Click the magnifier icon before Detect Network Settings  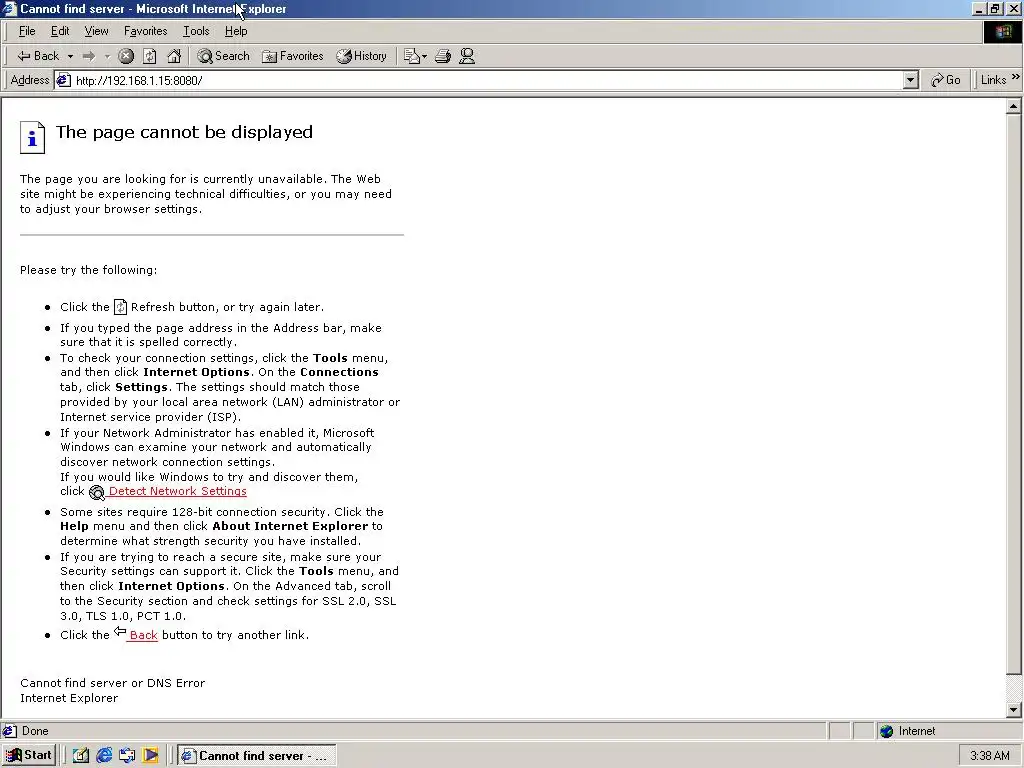click(97, 492)
